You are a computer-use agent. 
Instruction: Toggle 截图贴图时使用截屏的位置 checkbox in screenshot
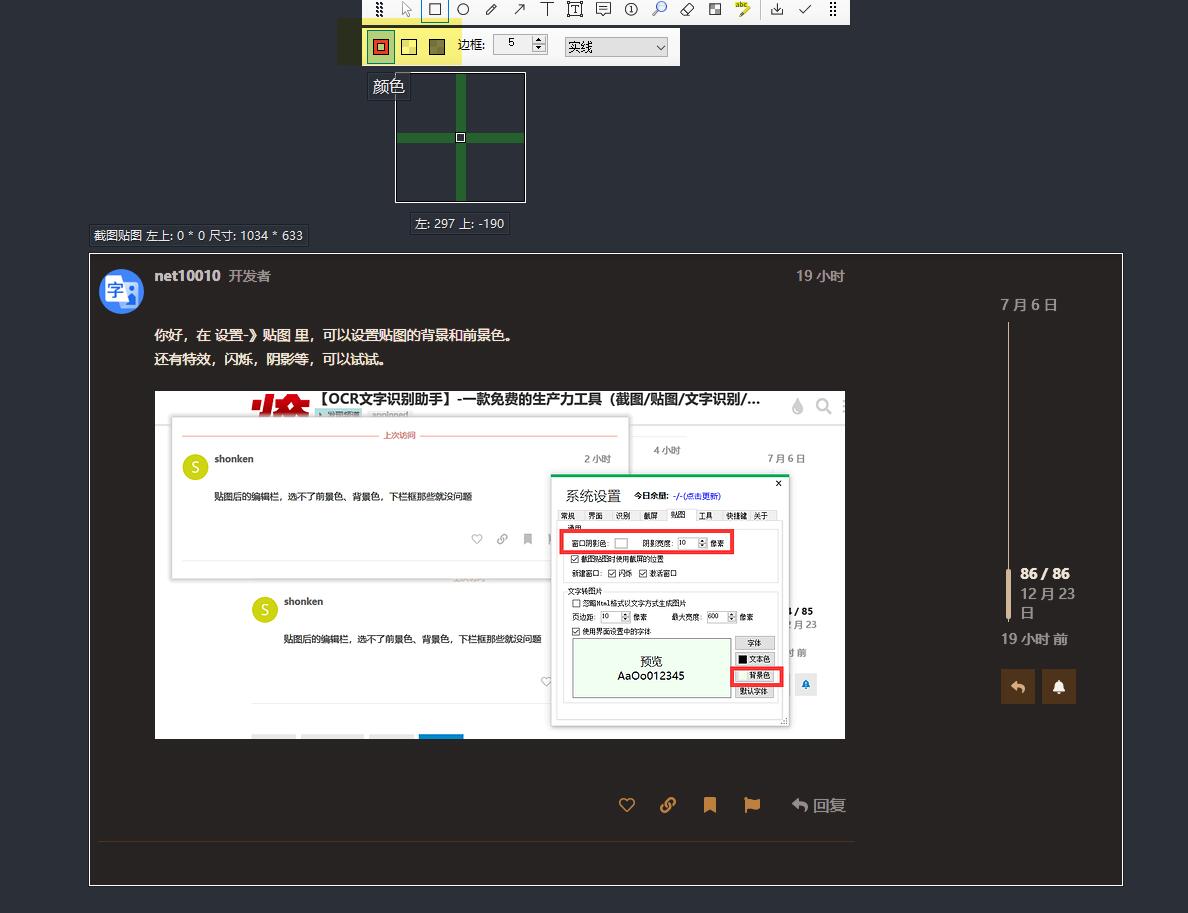click(x=575, y=558)
